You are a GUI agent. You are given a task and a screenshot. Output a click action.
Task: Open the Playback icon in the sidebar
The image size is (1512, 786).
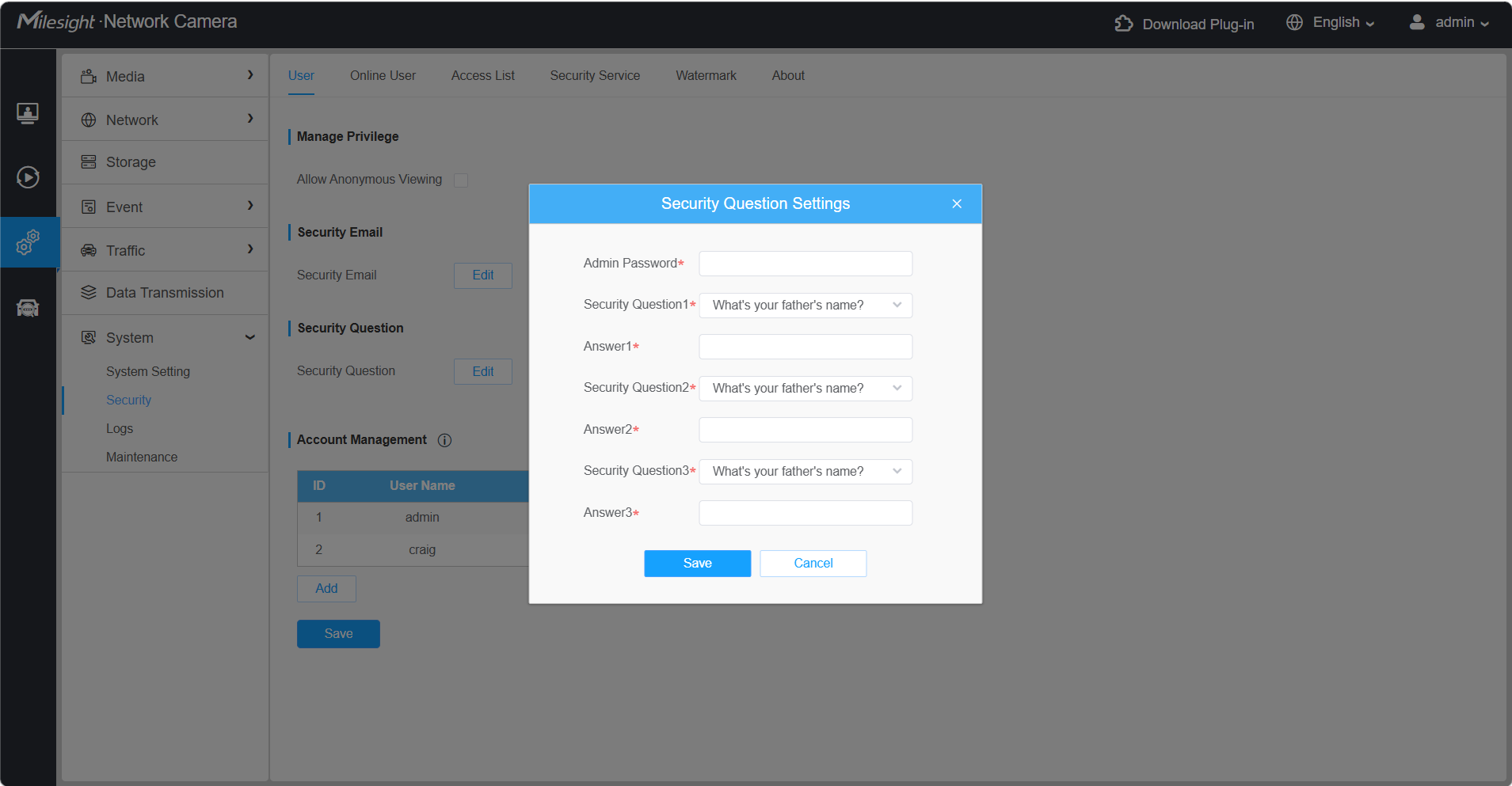coord(28,177)
